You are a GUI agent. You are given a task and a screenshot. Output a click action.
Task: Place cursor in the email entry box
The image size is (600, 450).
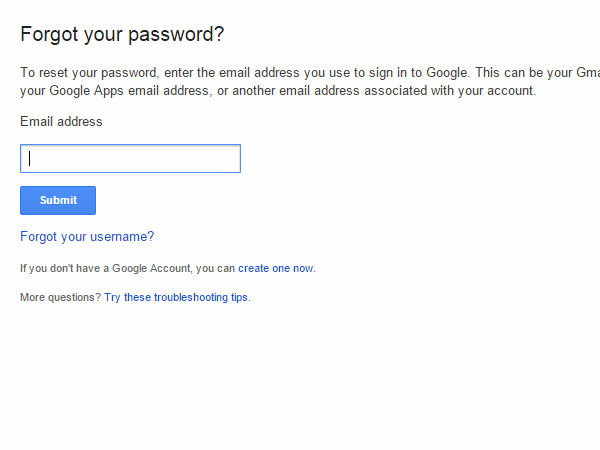(x=130, y=158)
